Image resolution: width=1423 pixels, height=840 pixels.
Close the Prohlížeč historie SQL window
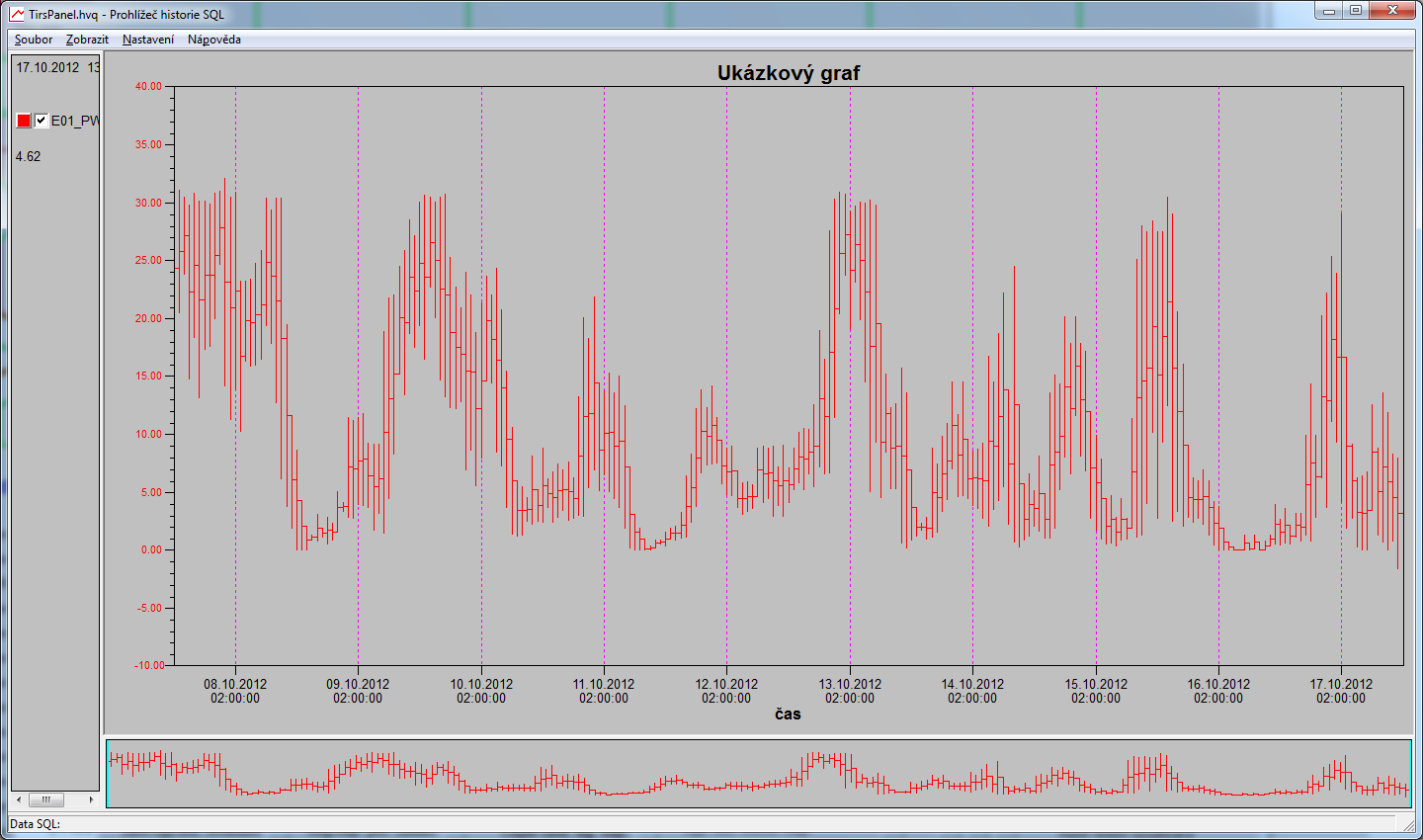[1392, 11]
